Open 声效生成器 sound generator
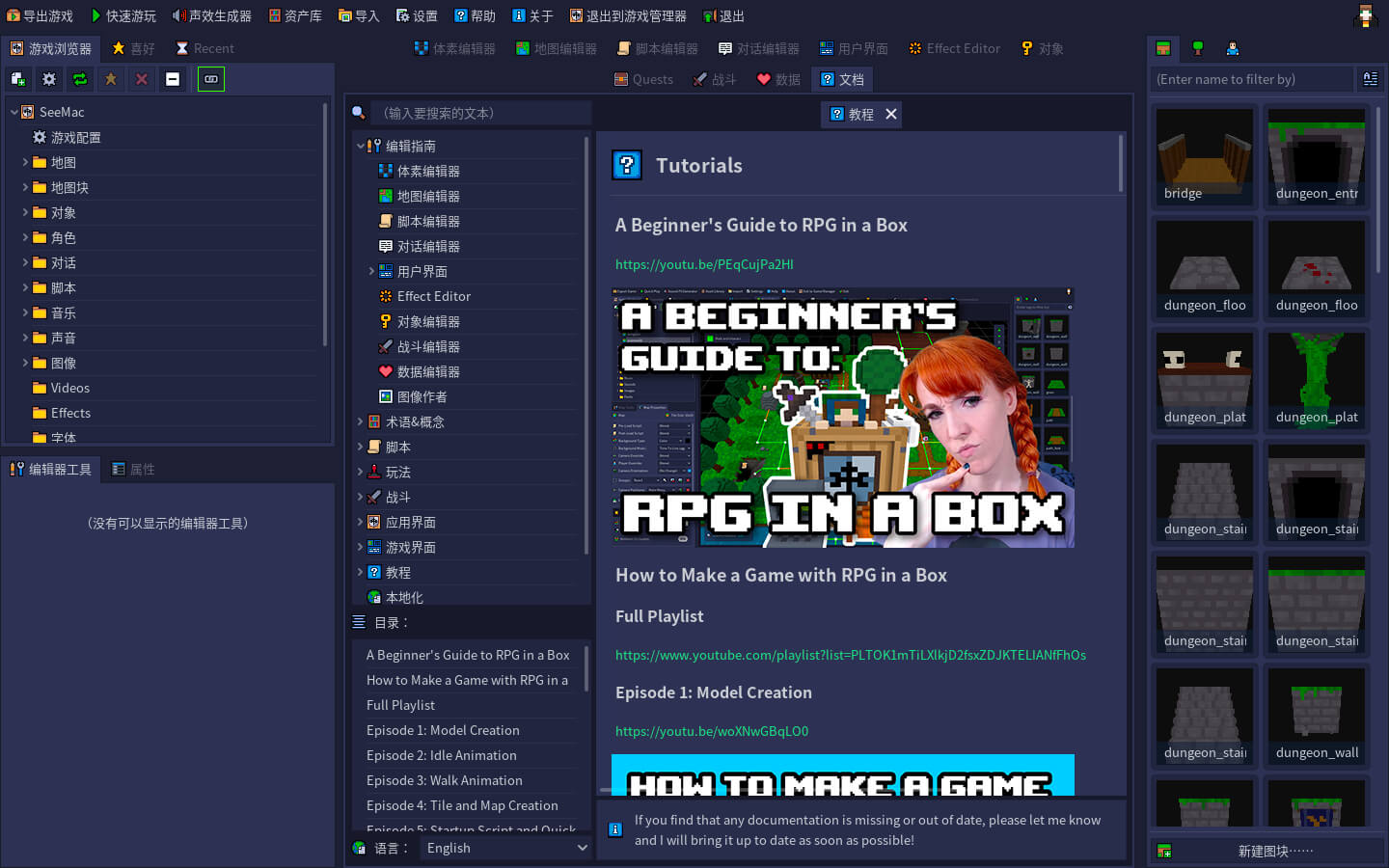The image size is (1389, 868). (x=212, y=16)
